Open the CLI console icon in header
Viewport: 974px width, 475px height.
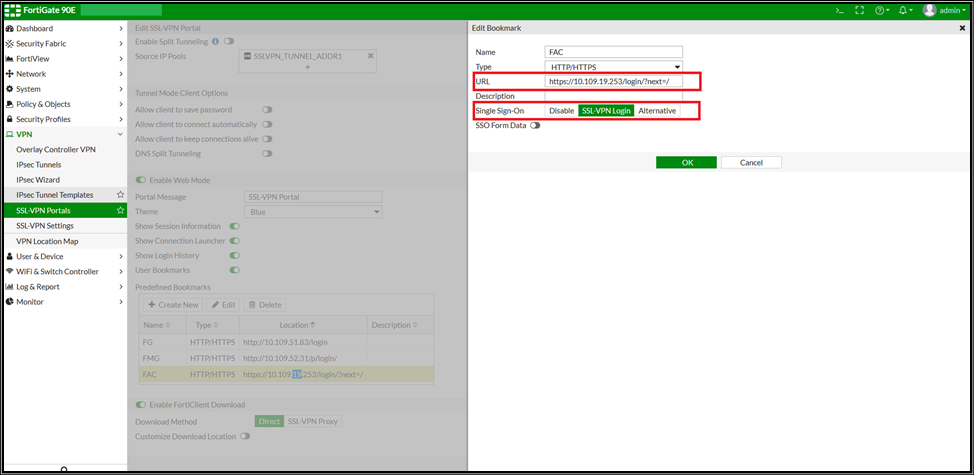[840, 10]
